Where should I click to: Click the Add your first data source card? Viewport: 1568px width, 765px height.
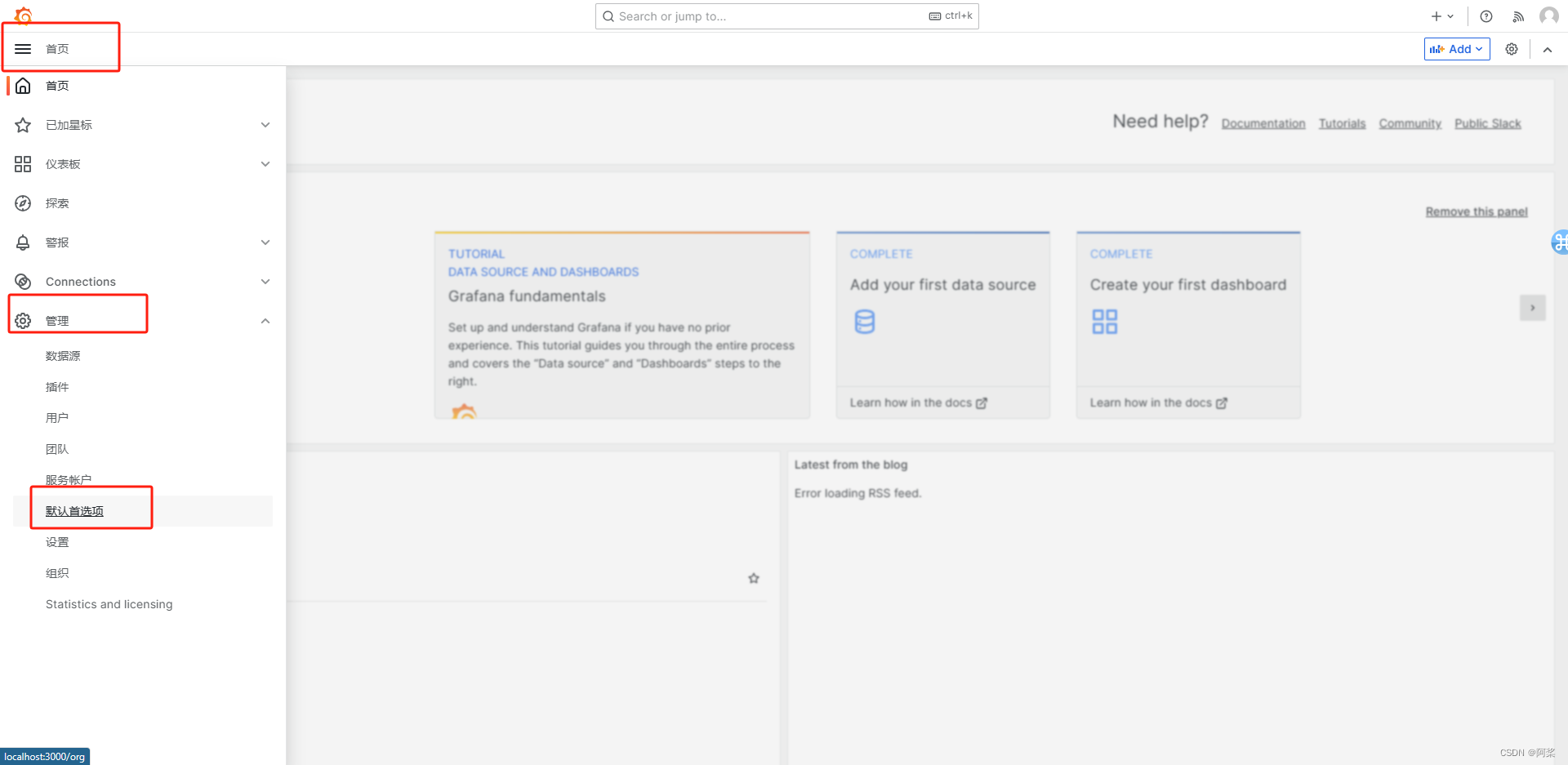click(943, 325)
